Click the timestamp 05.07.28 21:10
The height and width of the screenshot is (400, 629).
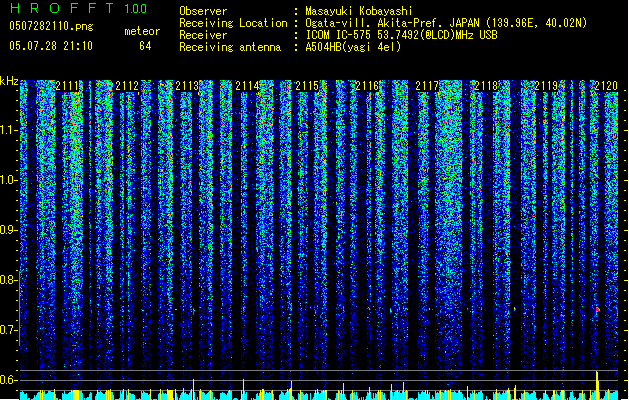click(51, 46)
